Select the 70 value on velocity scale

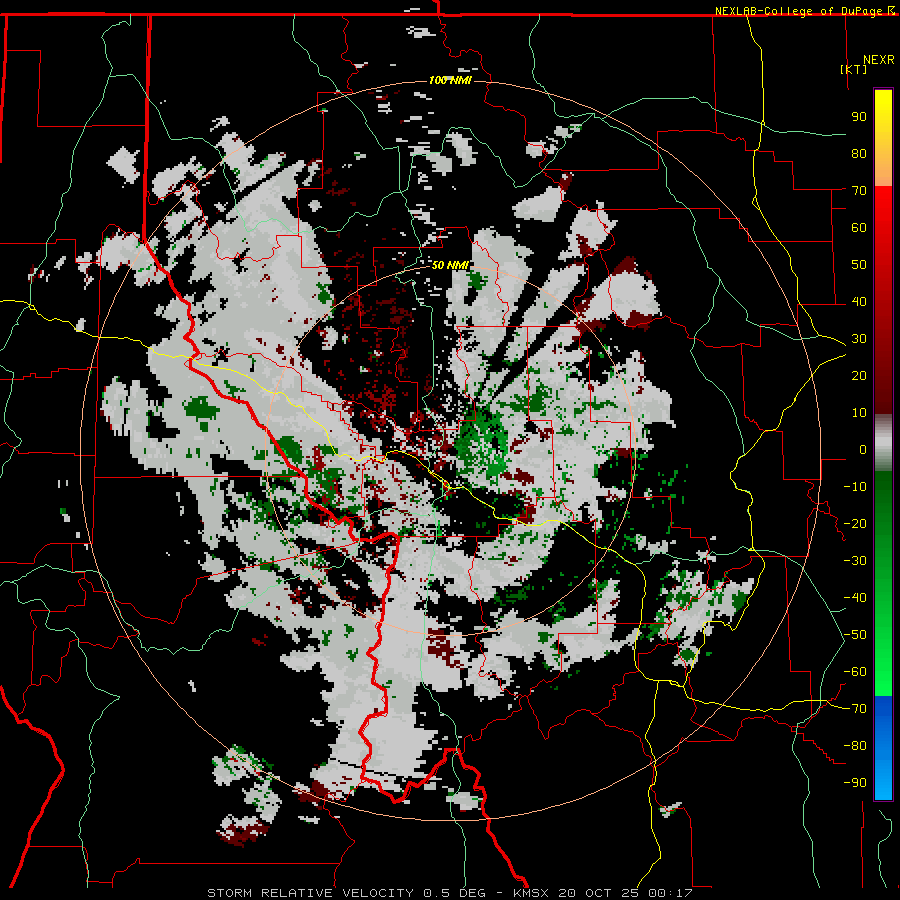tap(859, 191)
